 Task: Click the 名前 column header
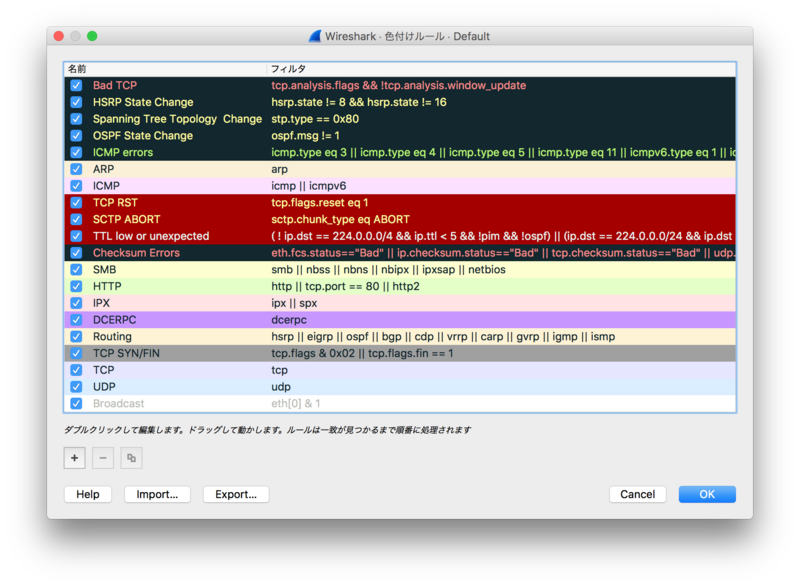165,69
